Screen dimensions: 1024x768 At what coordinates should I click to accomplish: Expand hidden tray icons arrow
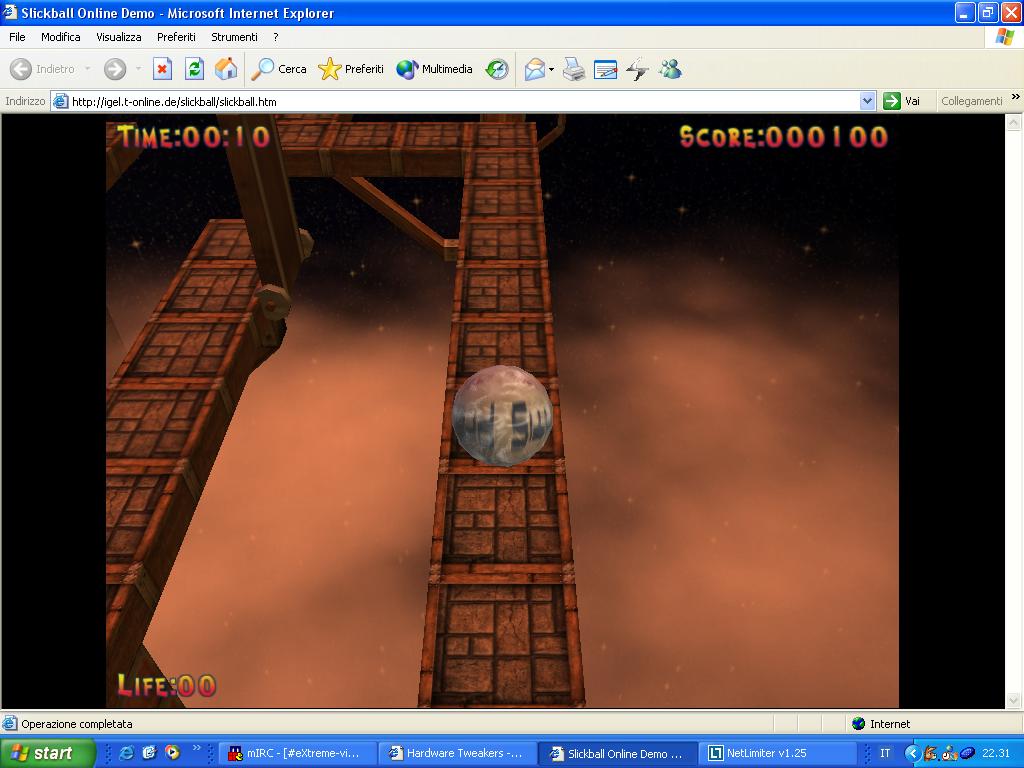tap(912, 753)
